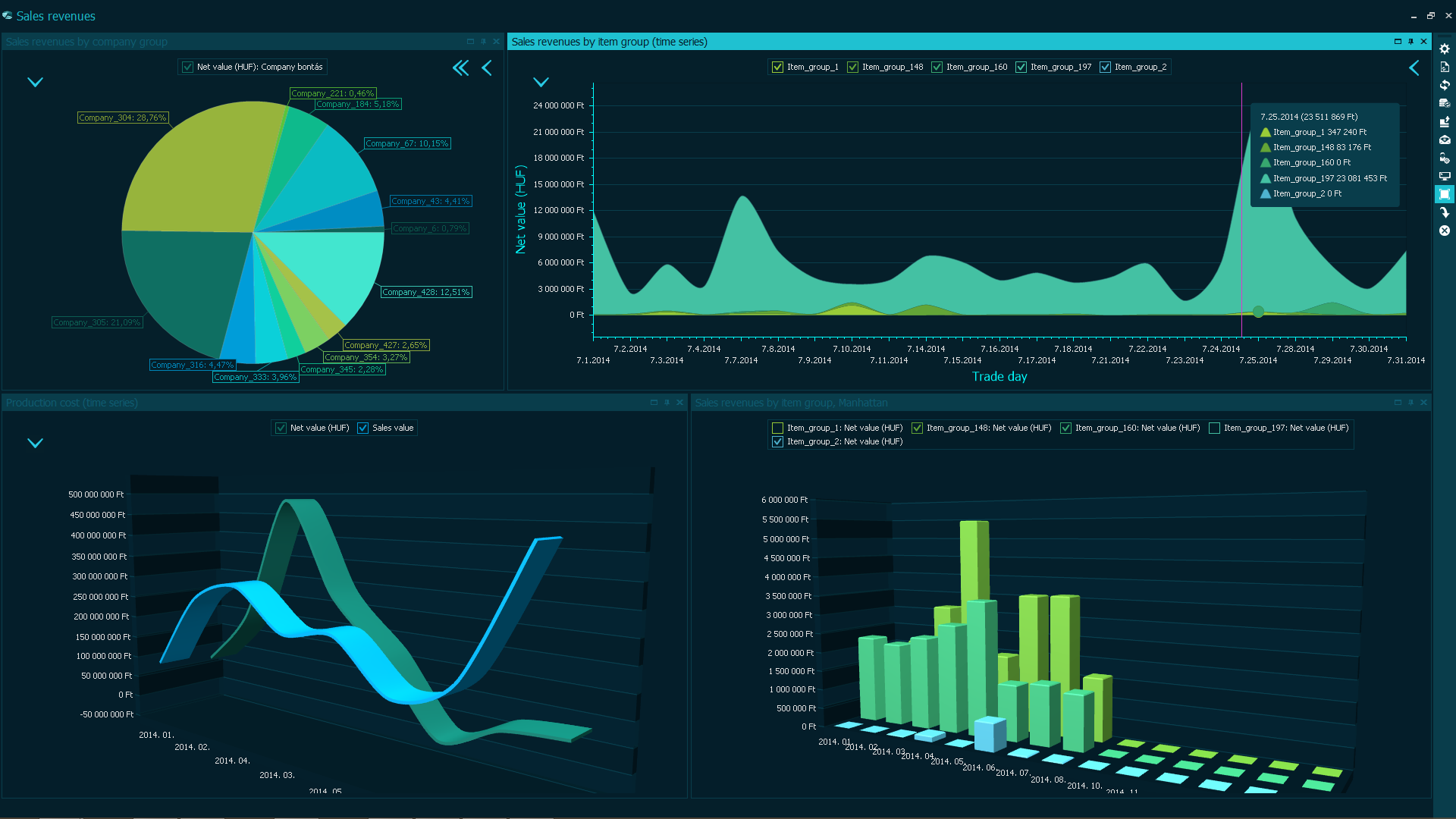Close the Manhattan chart panel
1456x819 pixels.
(1423, 403)
